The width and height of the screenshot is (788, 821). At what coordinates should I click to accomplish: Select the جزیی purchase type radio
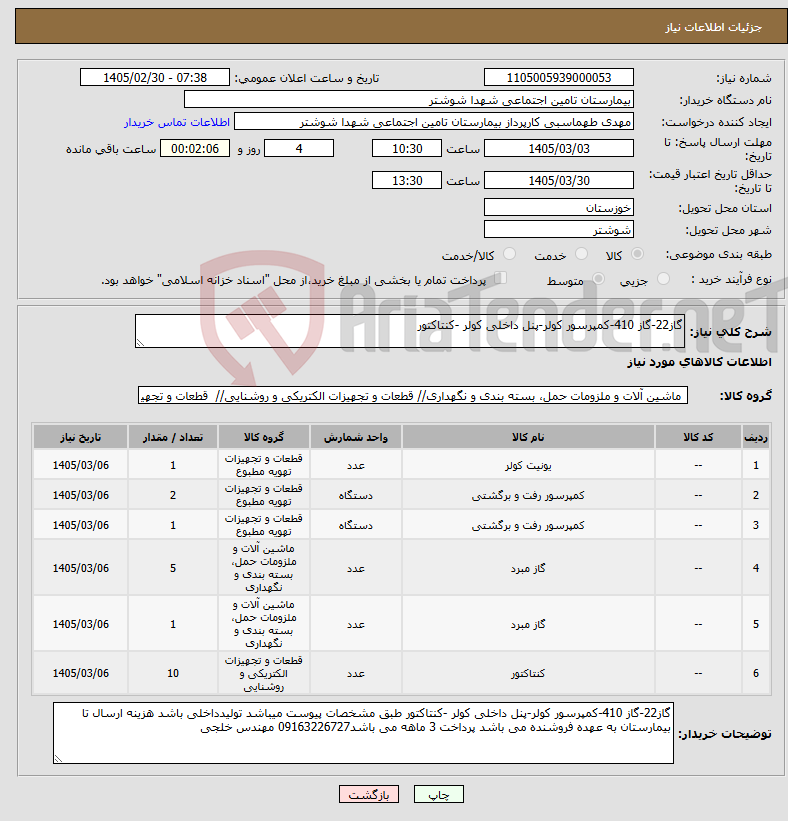(x=663, y=279)
